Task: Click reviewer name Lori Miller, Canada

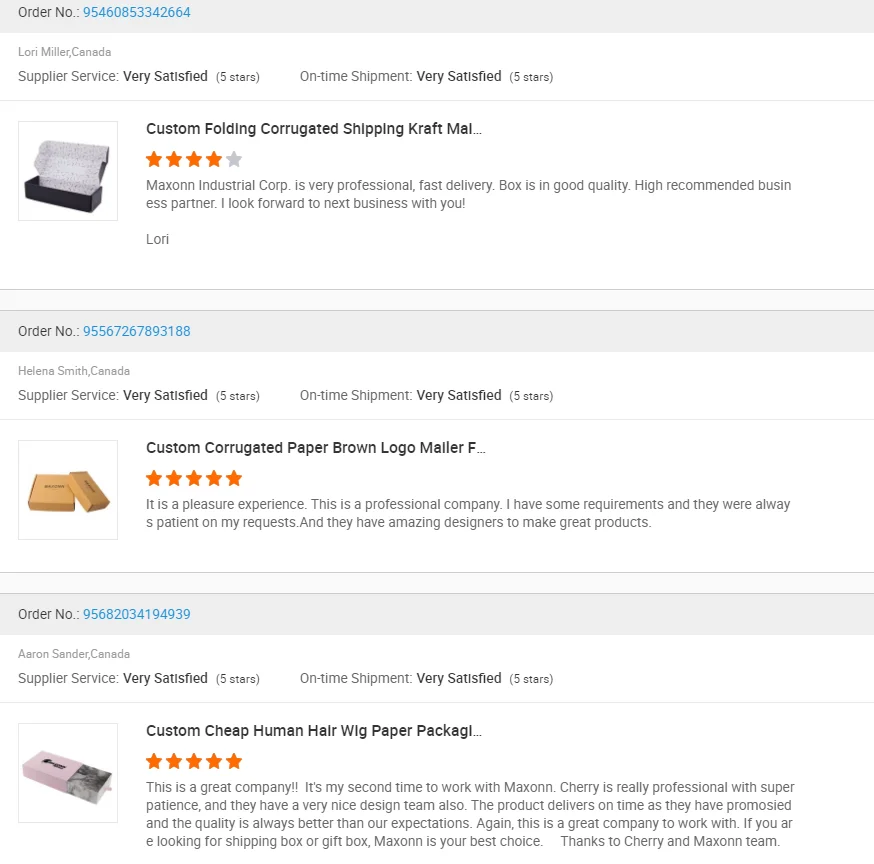Action: pyautogui.click(x=64, y=52)
